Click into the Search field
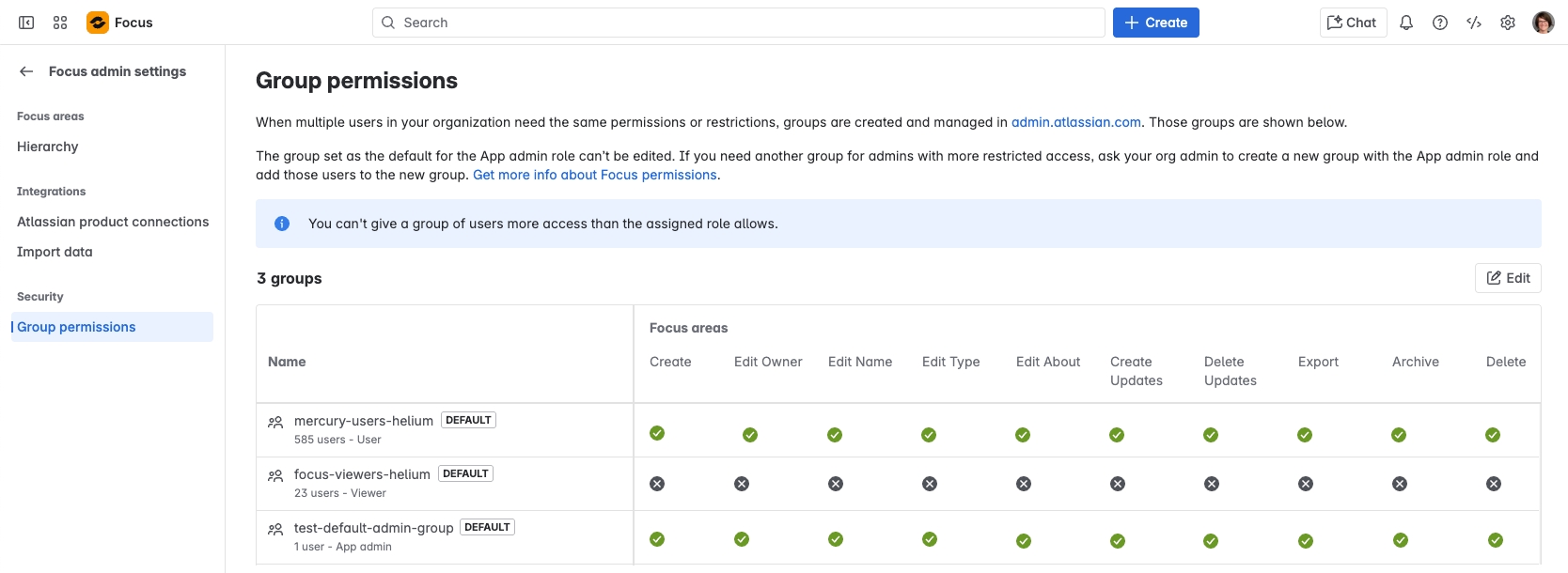The image size is (1568, 573). pyautogui.click(x=738, y=23)
